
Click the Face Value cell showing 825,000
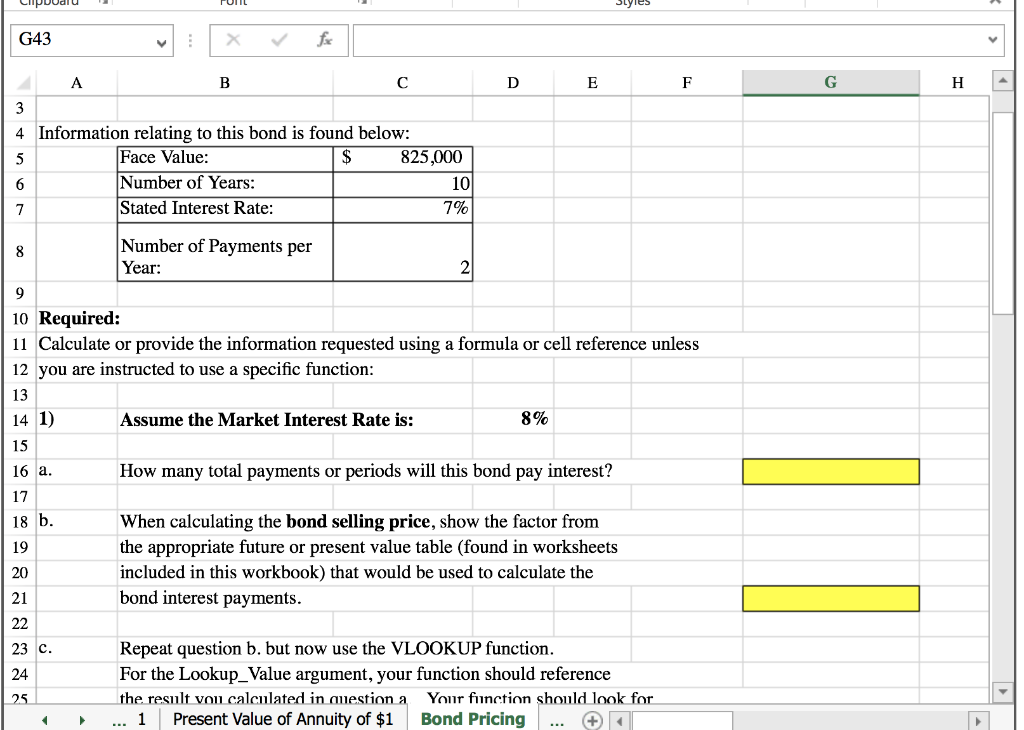pyautogui.click(x=402, y=158)
